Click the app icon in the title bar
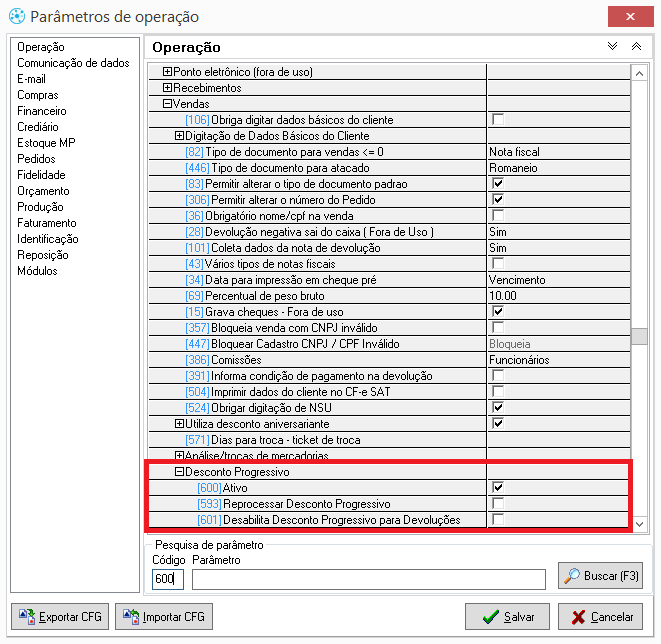 (14, 17)
